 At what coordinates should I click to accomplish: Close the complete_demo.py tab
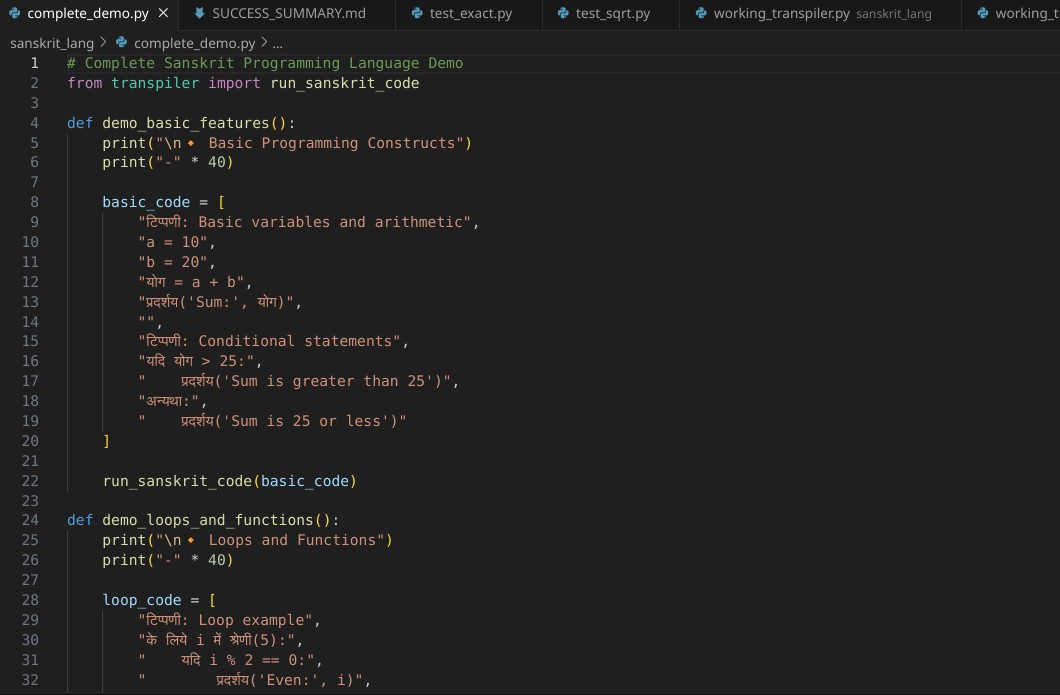163,13
